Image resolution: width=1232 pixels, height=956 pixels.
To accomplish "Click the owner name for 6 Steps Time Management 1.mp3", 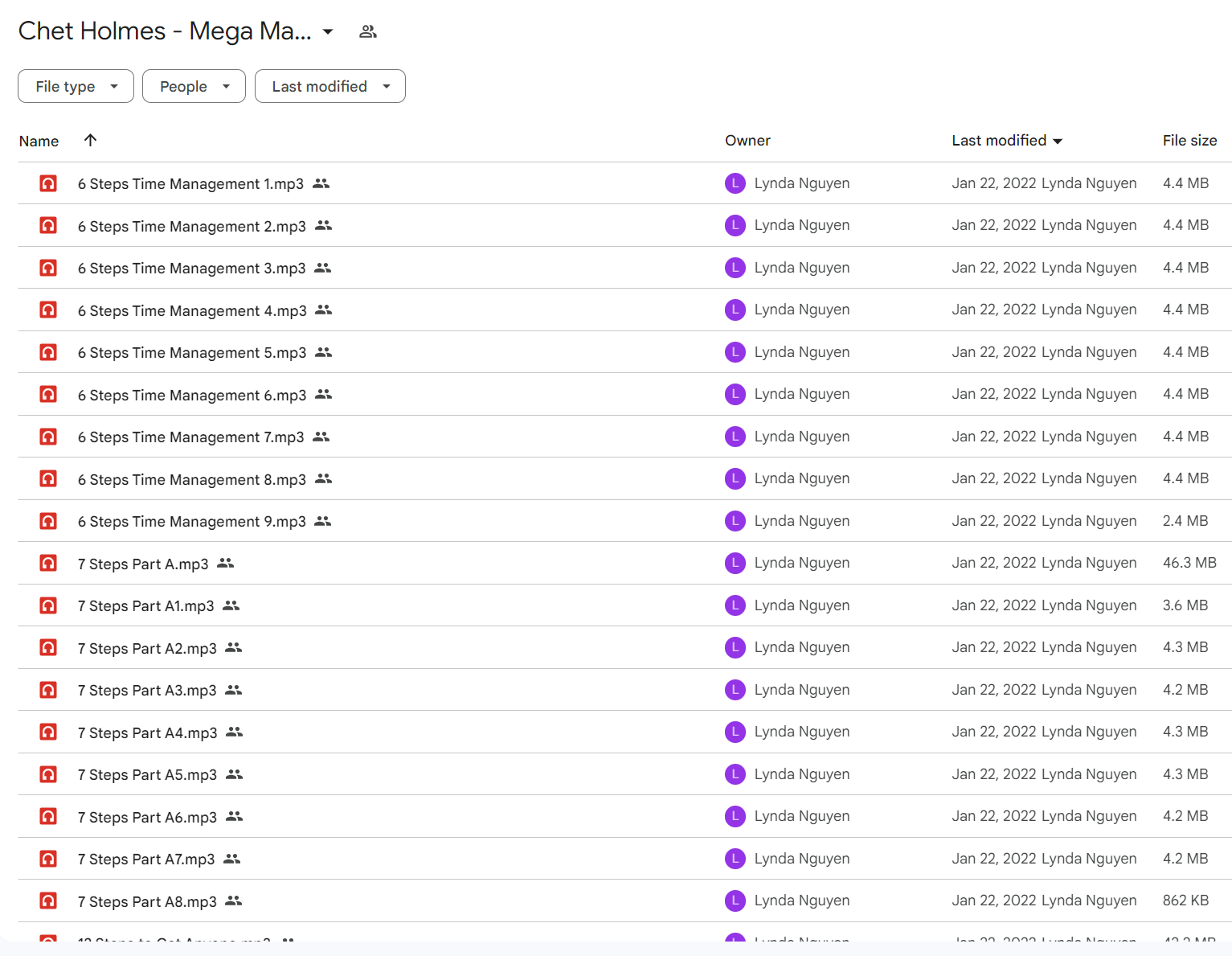I will (802, 183).
